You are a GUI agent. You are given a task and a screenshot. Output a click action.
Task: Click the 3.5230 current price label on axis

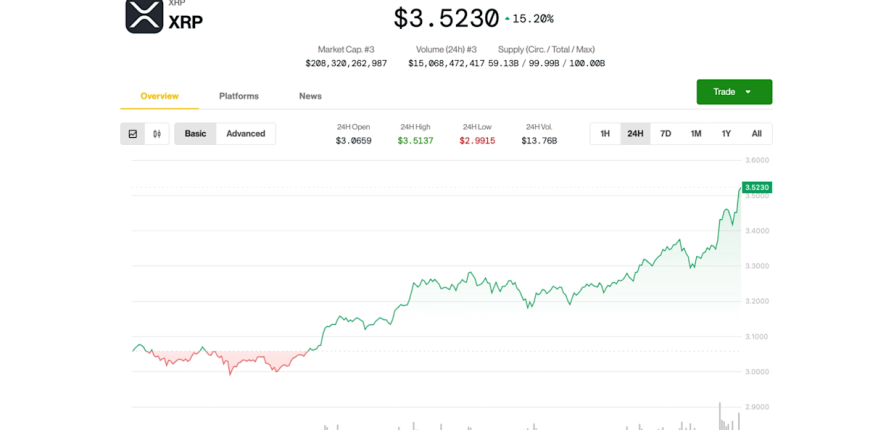(x=757, y=188)
